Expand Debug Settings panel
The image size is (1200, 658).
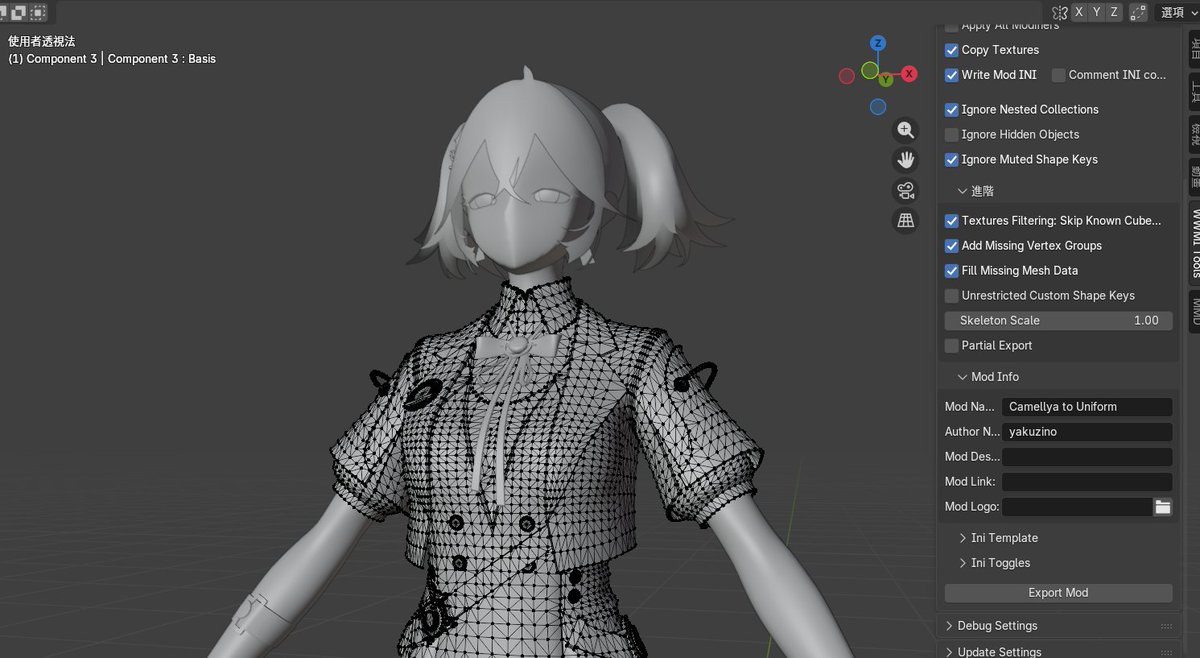click(990, 626)
